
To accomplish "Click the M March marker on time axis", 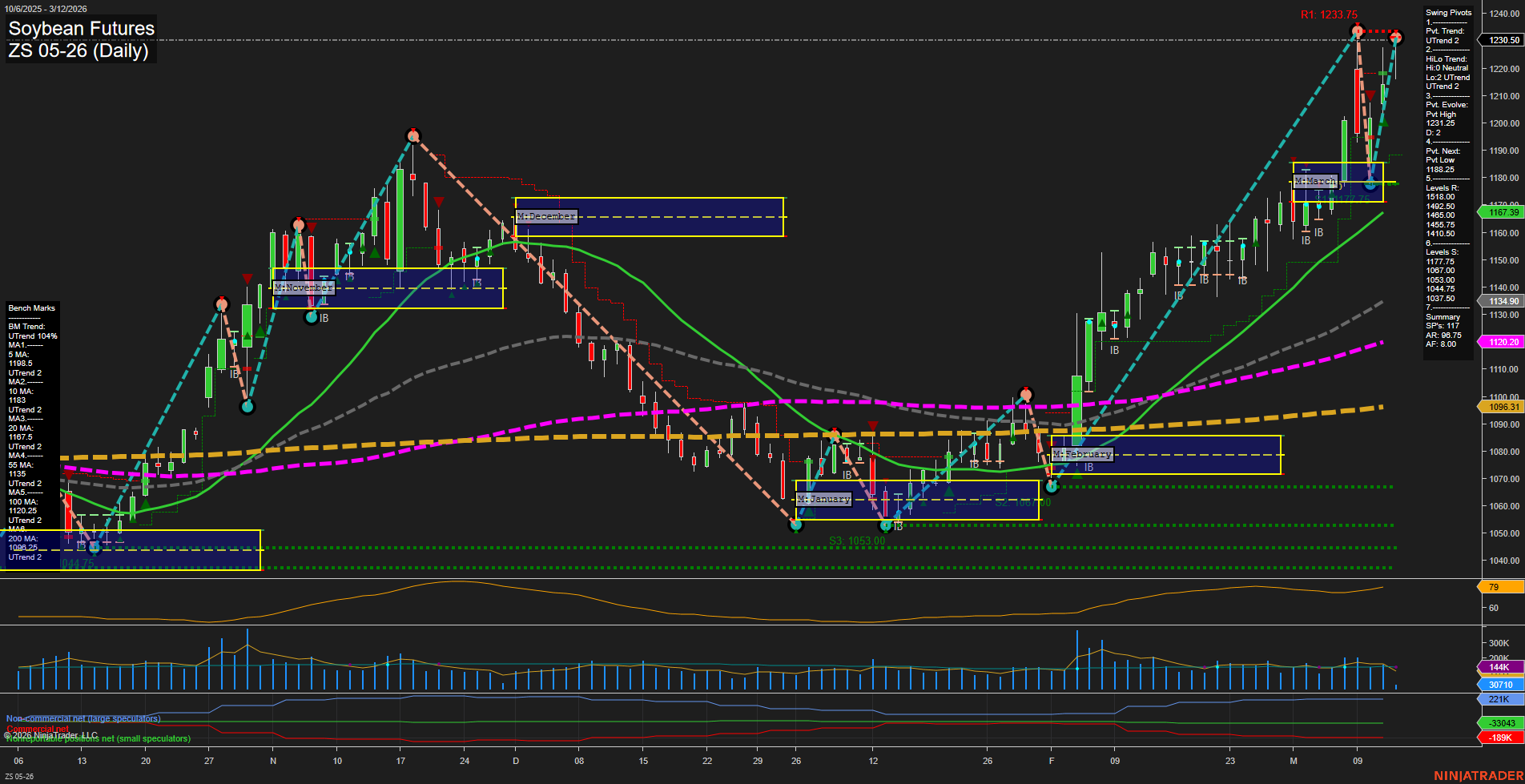I will tap(1294, 761).
